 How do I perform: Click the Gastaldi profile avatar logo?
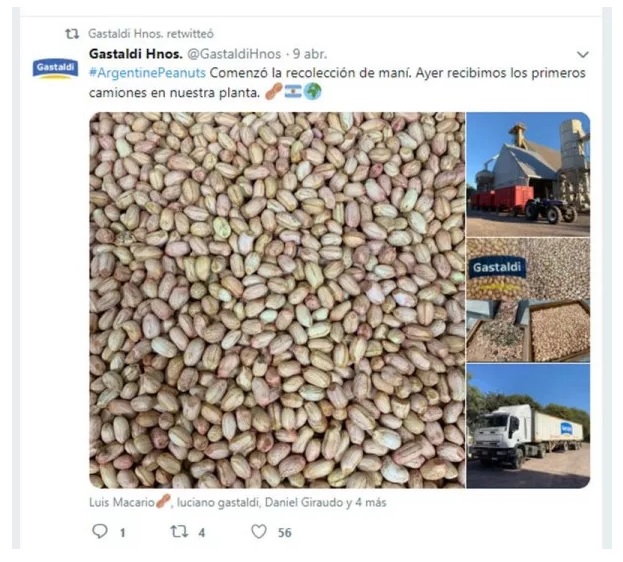55,68
